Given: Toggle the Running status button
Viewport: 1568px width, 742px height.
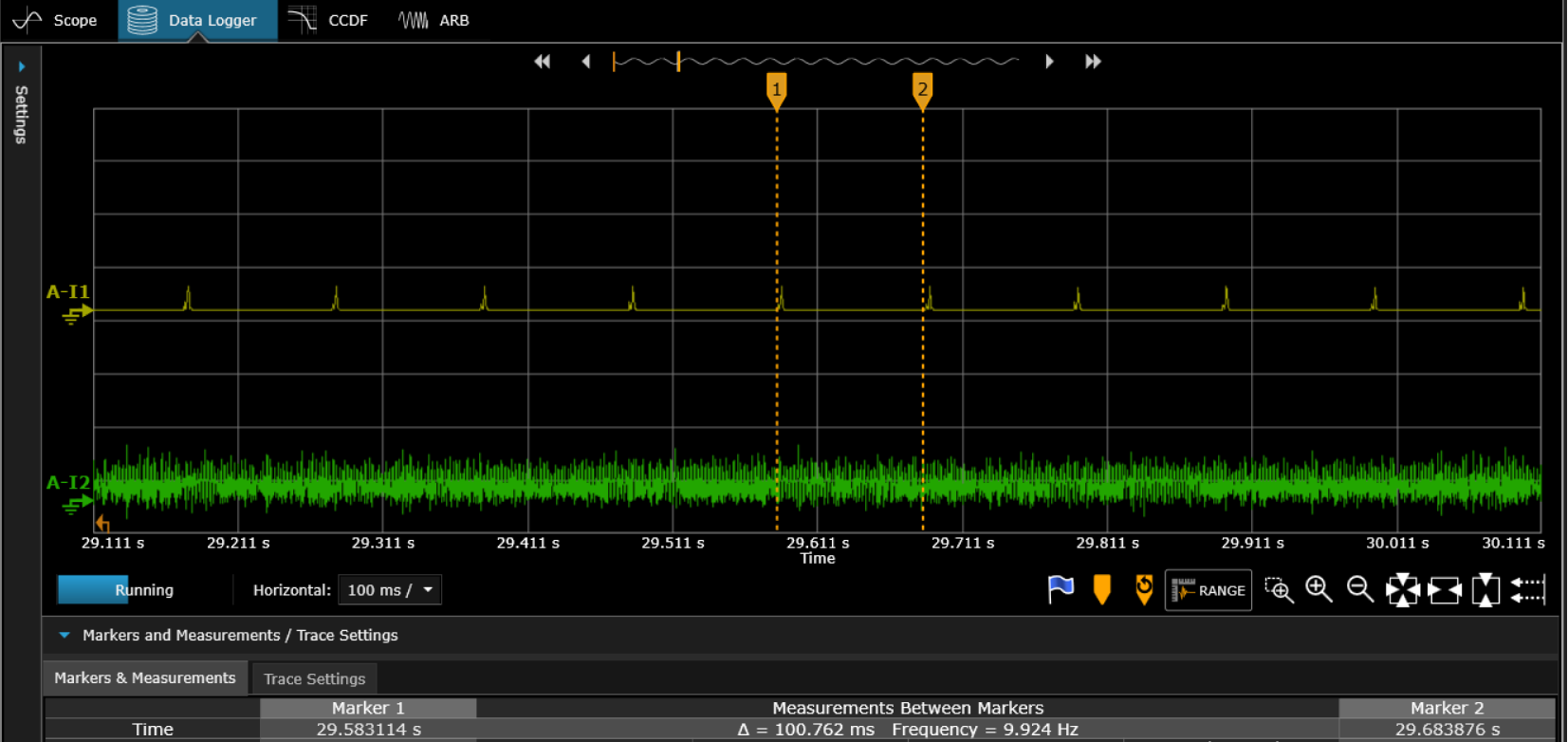Looking at the screenshot, I should pos(117,590).
